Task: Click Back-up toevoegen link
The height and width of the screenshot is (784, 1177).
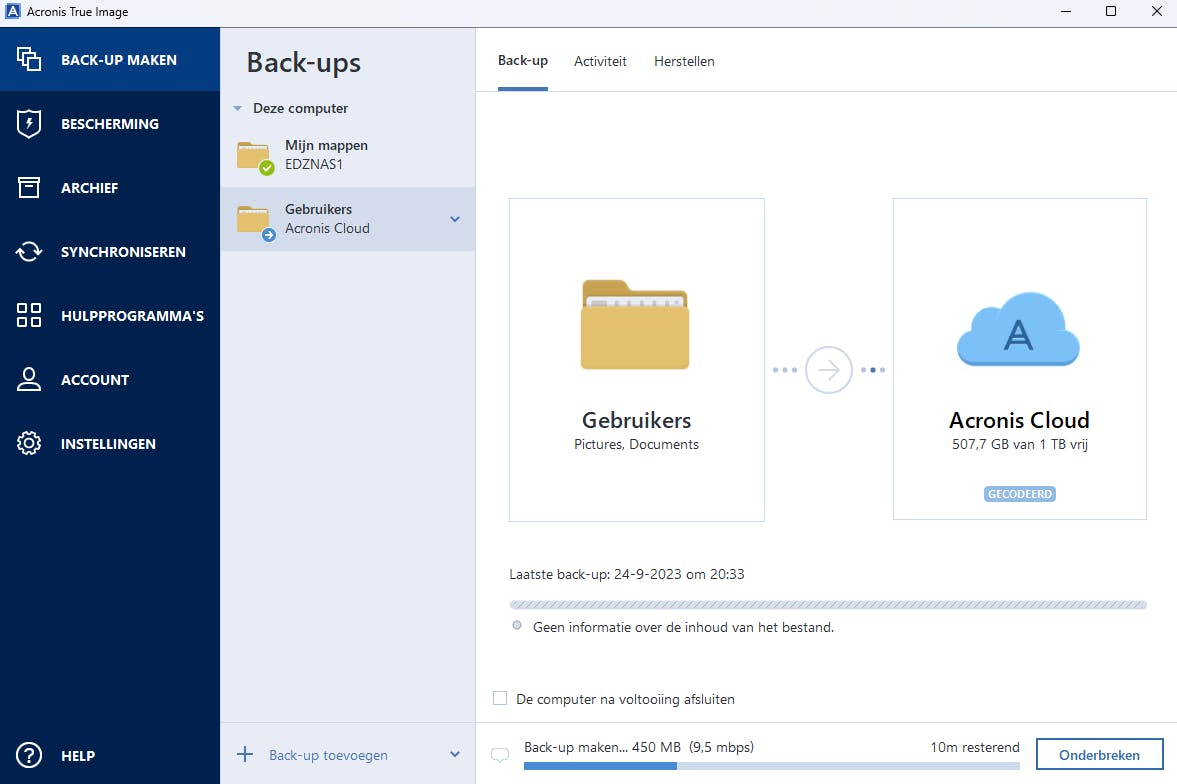Action: point(328,755)
